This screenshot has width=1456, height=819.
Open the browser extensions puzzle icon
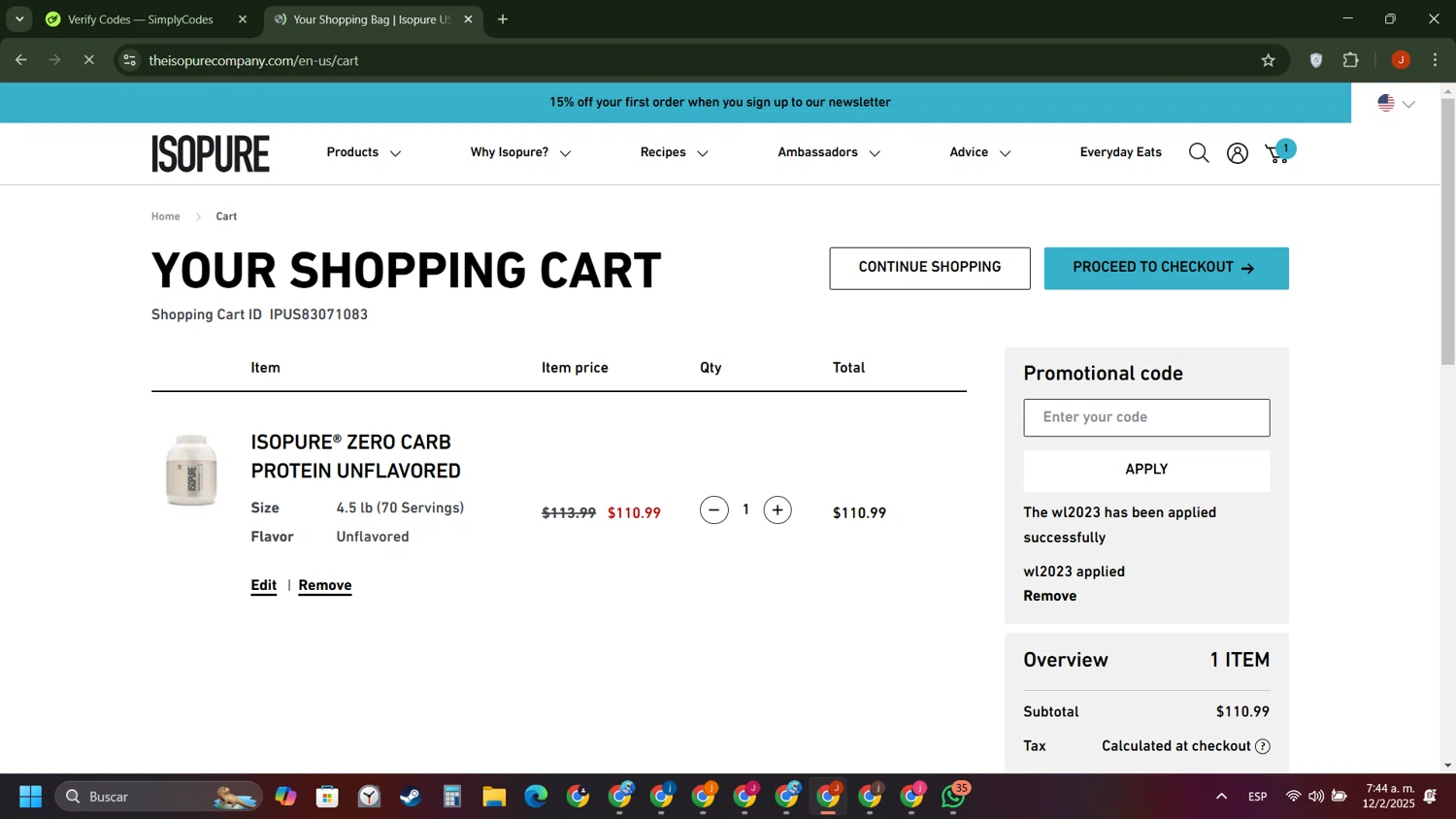1350,60
